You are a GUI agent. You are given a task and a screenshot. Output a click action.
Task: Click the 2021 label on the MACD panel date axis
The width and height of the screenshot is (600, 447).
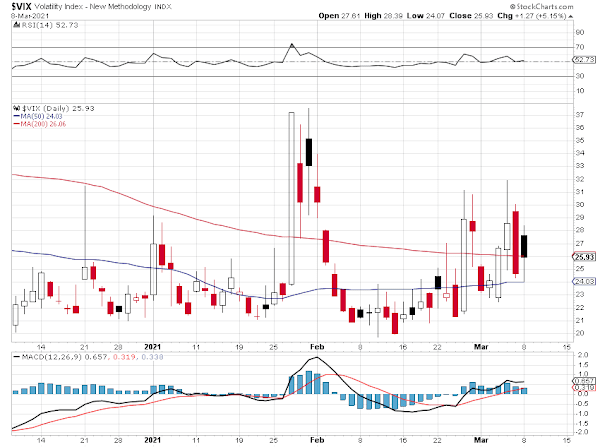pos(153,440)
